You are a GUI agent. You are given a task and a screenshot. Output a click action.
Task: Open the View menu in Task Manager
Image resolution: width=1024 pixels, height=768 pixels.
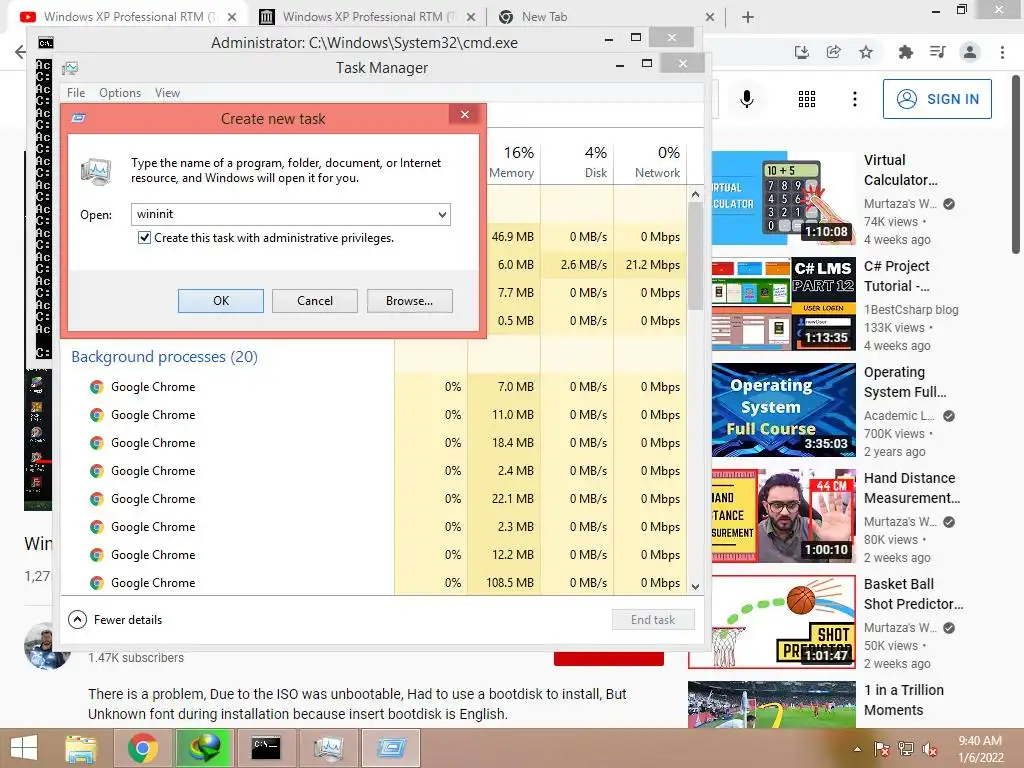click(x=167, y=93)
